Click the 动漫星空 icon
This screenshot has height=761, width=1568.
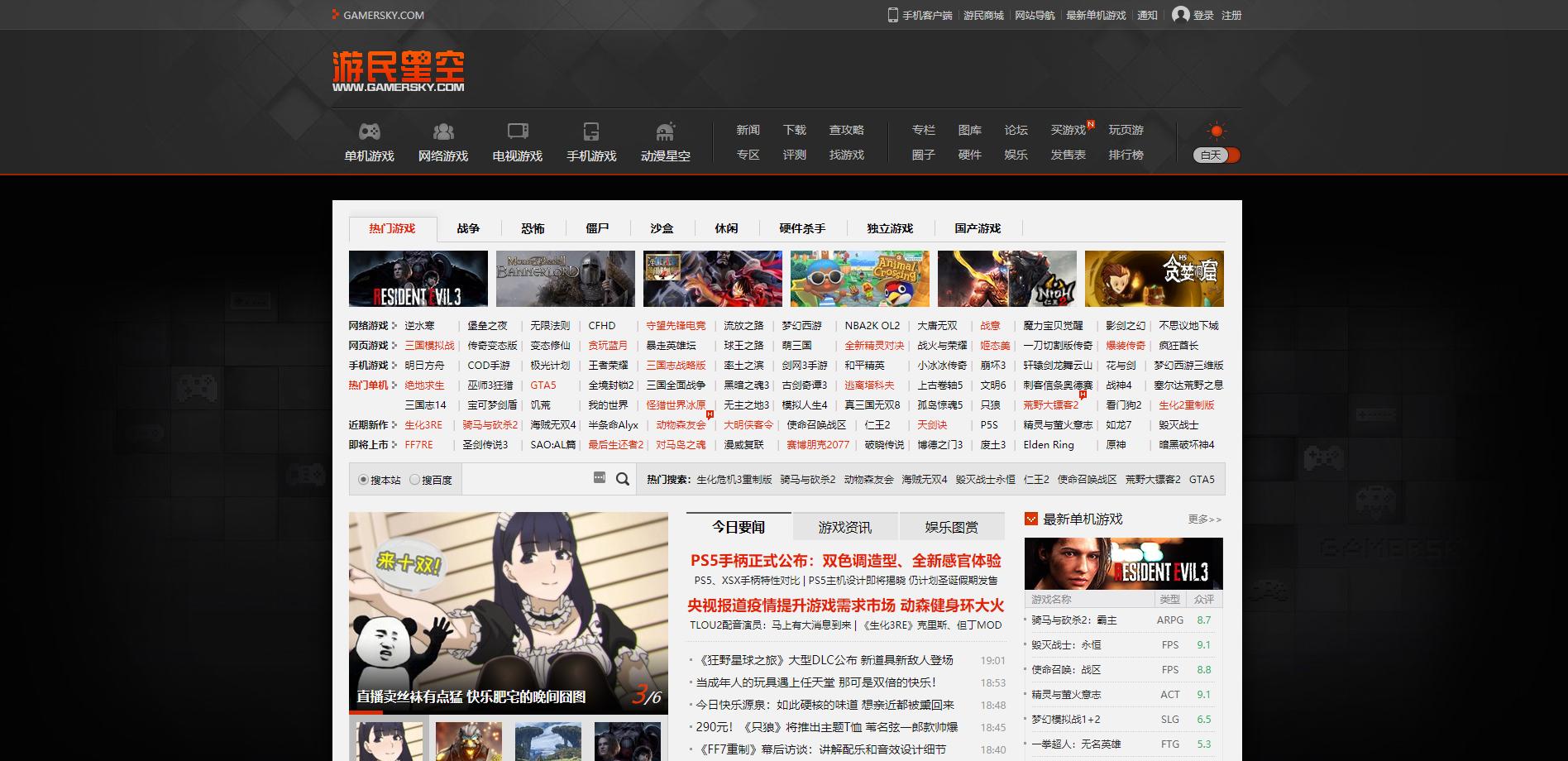[665, 132]
